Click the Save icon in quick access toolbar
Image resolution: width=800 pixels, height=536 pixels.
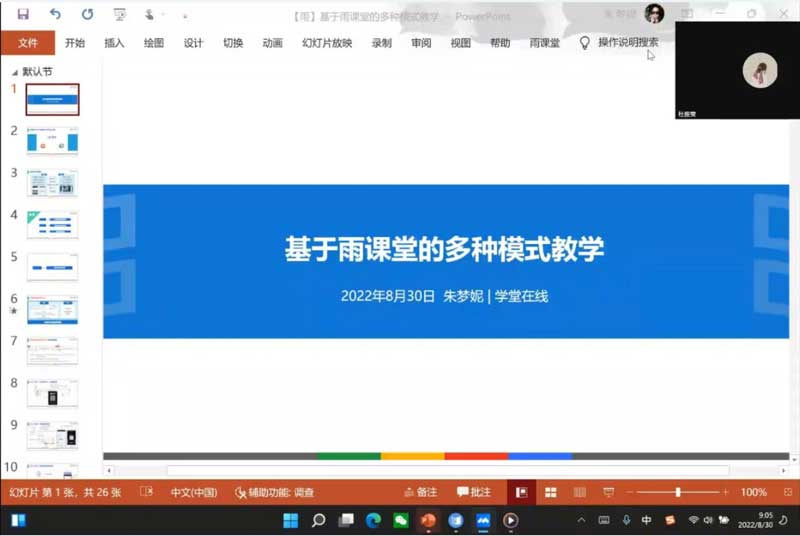coord(23,14)
